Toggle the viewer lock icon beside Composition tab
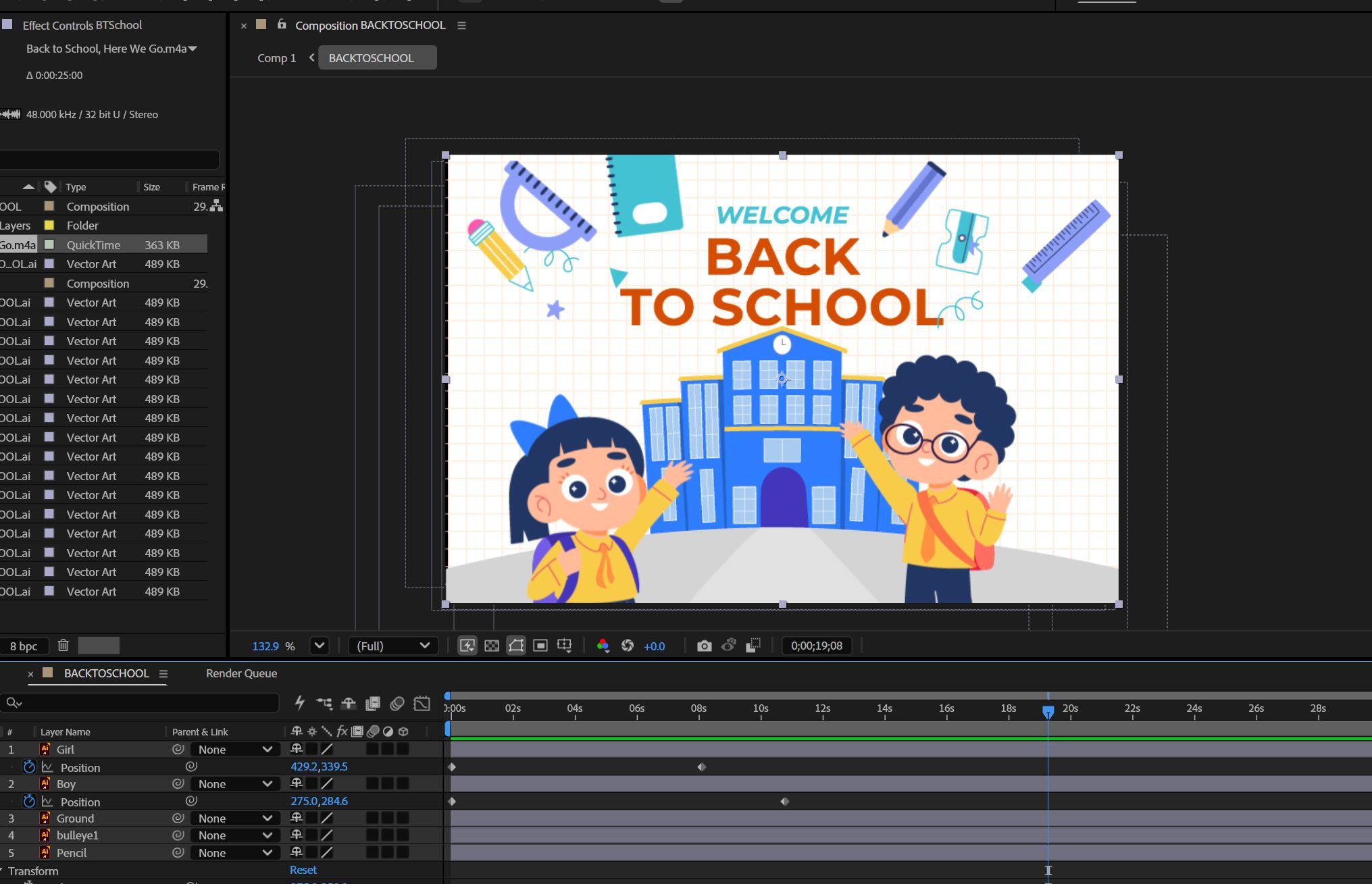Image resolution: width=1372 pixels, height=884 pixels. (282, 24)
